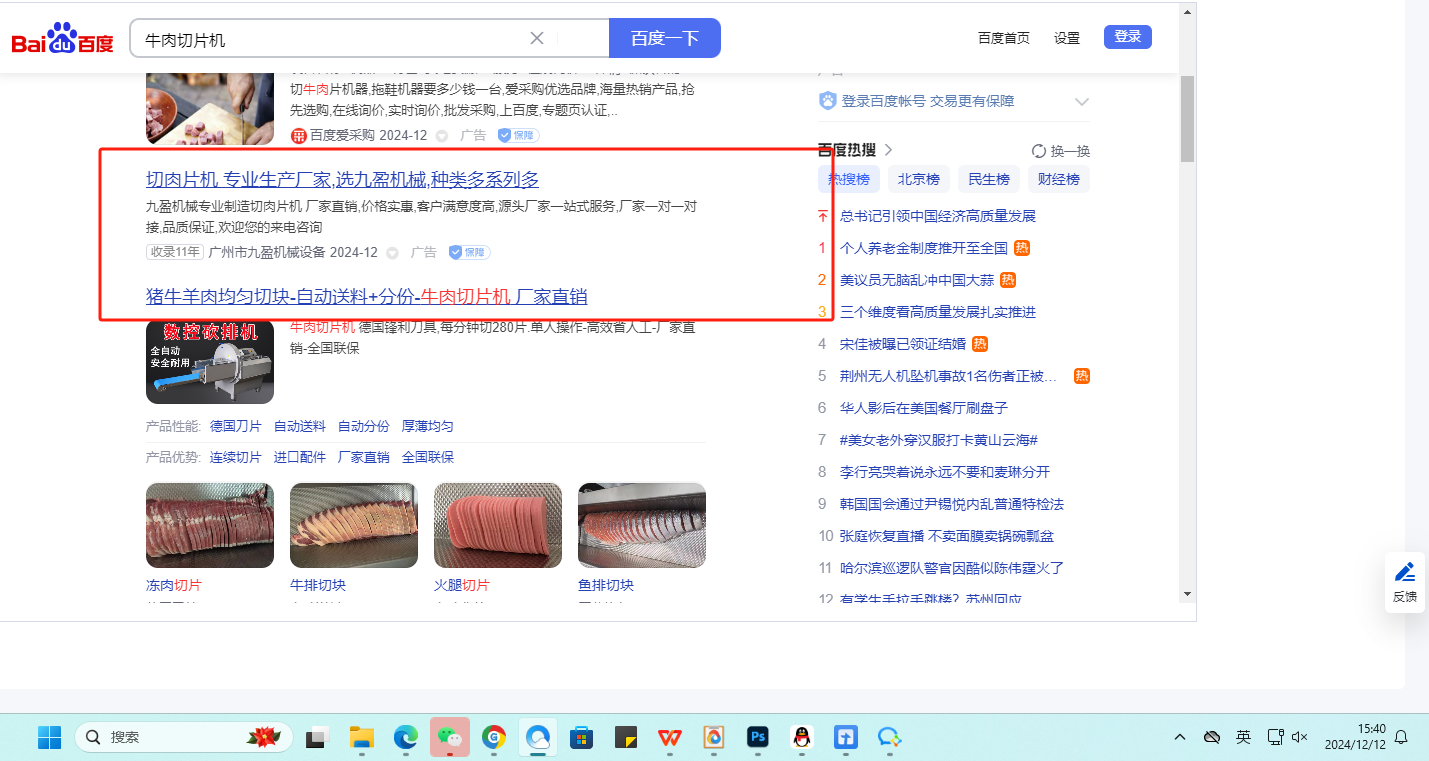The image size is (1429, 761).
Task: Click the 自动送料 product feature link
Action: (x=300, y=426)
